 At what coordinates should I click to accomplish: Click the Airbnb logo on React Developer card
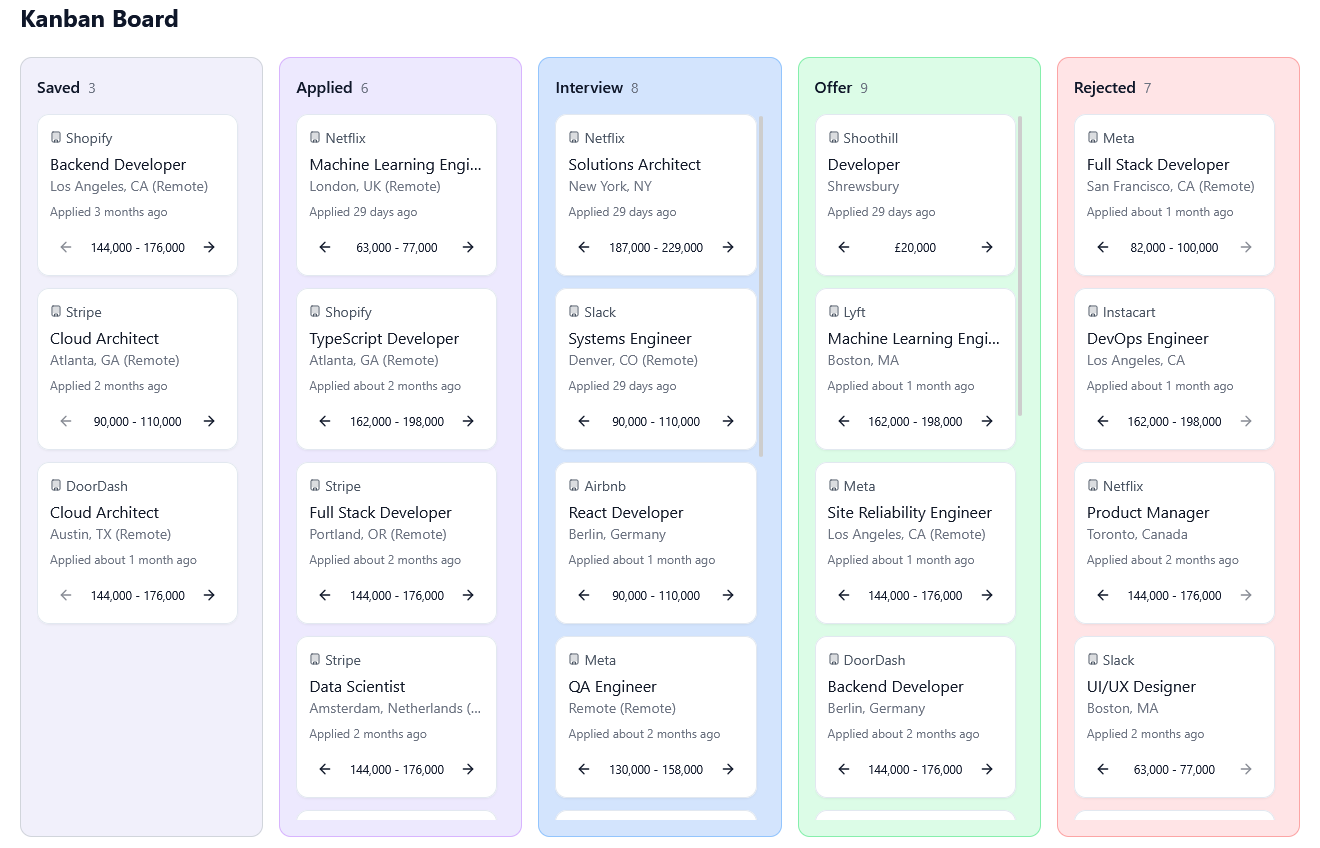coord(573,484)
